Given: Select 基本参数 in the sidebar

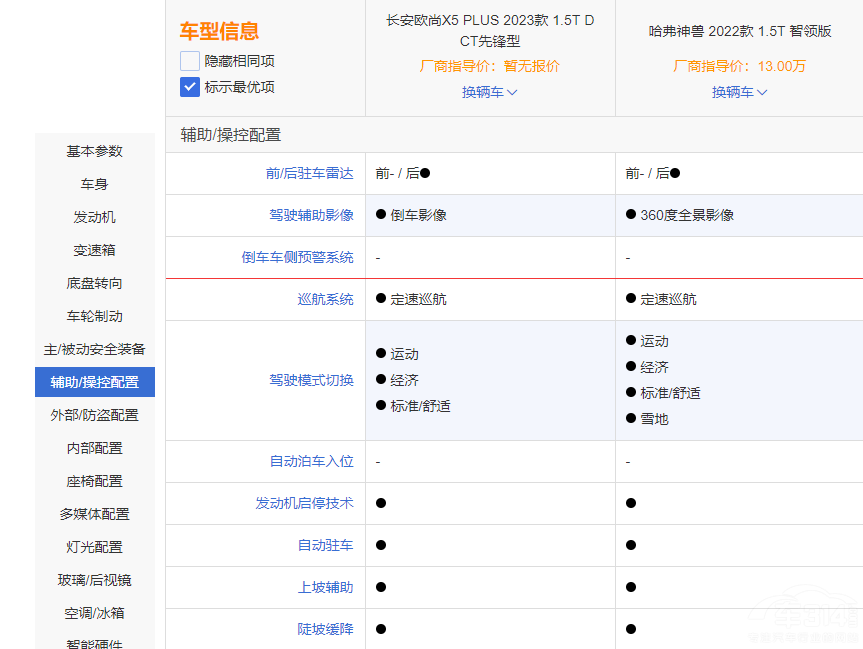Looking at the screenshot, I should tap(95, 151).
